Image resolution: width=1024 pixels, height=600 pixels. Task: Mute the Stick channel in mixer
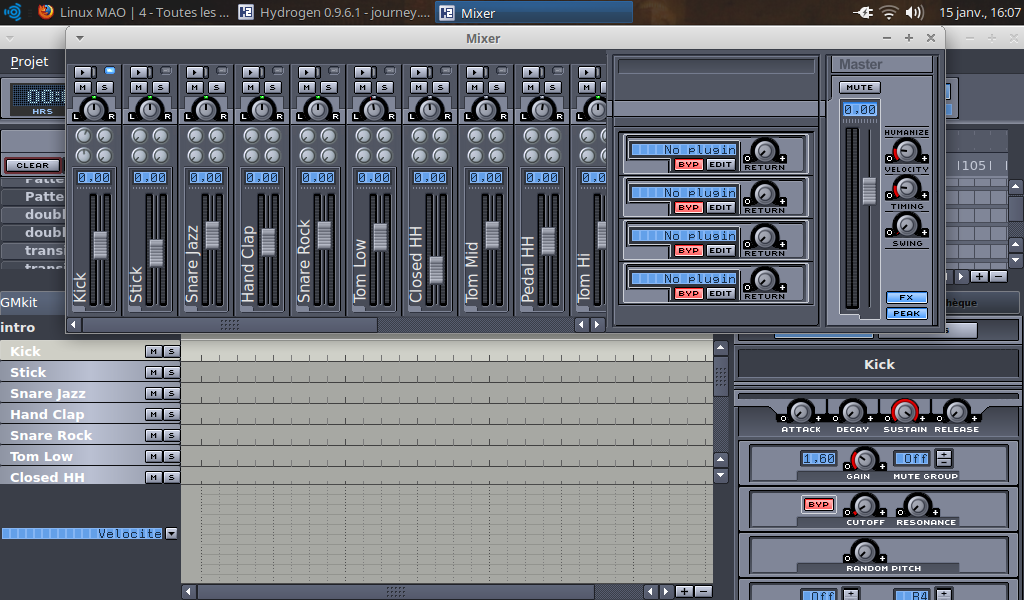(140, 87)
